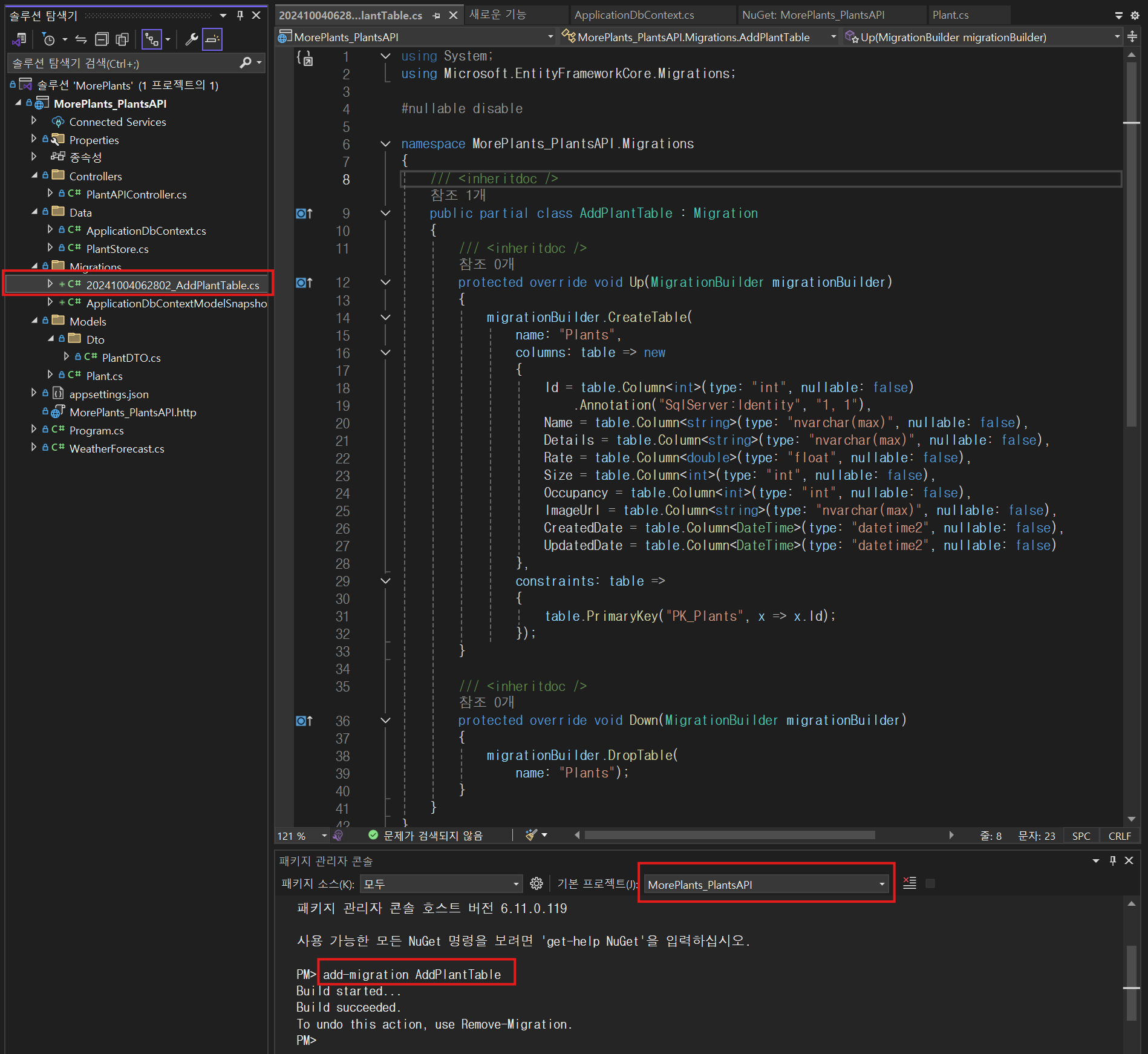Screen dimensions: 1148x1054
Task: Switch to Plant.cs tab
Action: click(x=950, y=15)
